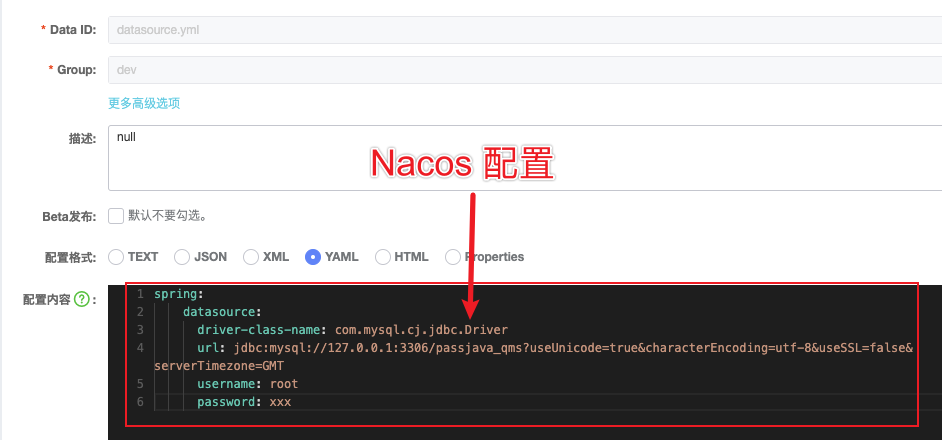The image size is (942, 440).
Task: Click line number 2 in editor gutter
Action: pyautogui.click(x=140, y=312)
